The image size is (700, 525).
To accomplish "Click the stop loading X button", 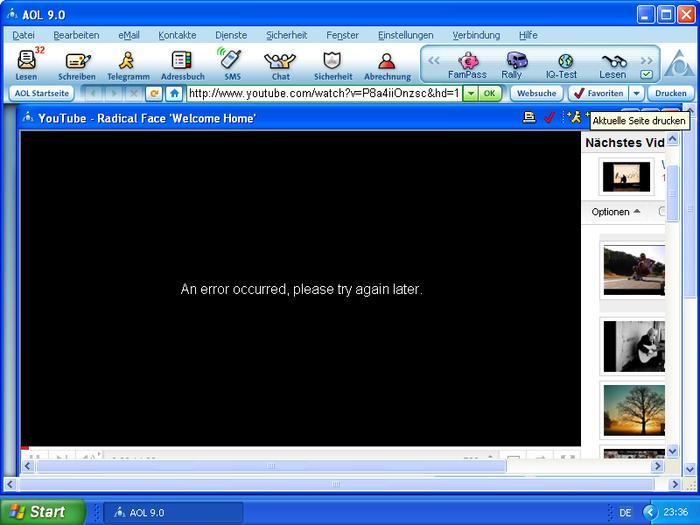I will (133, 93).
